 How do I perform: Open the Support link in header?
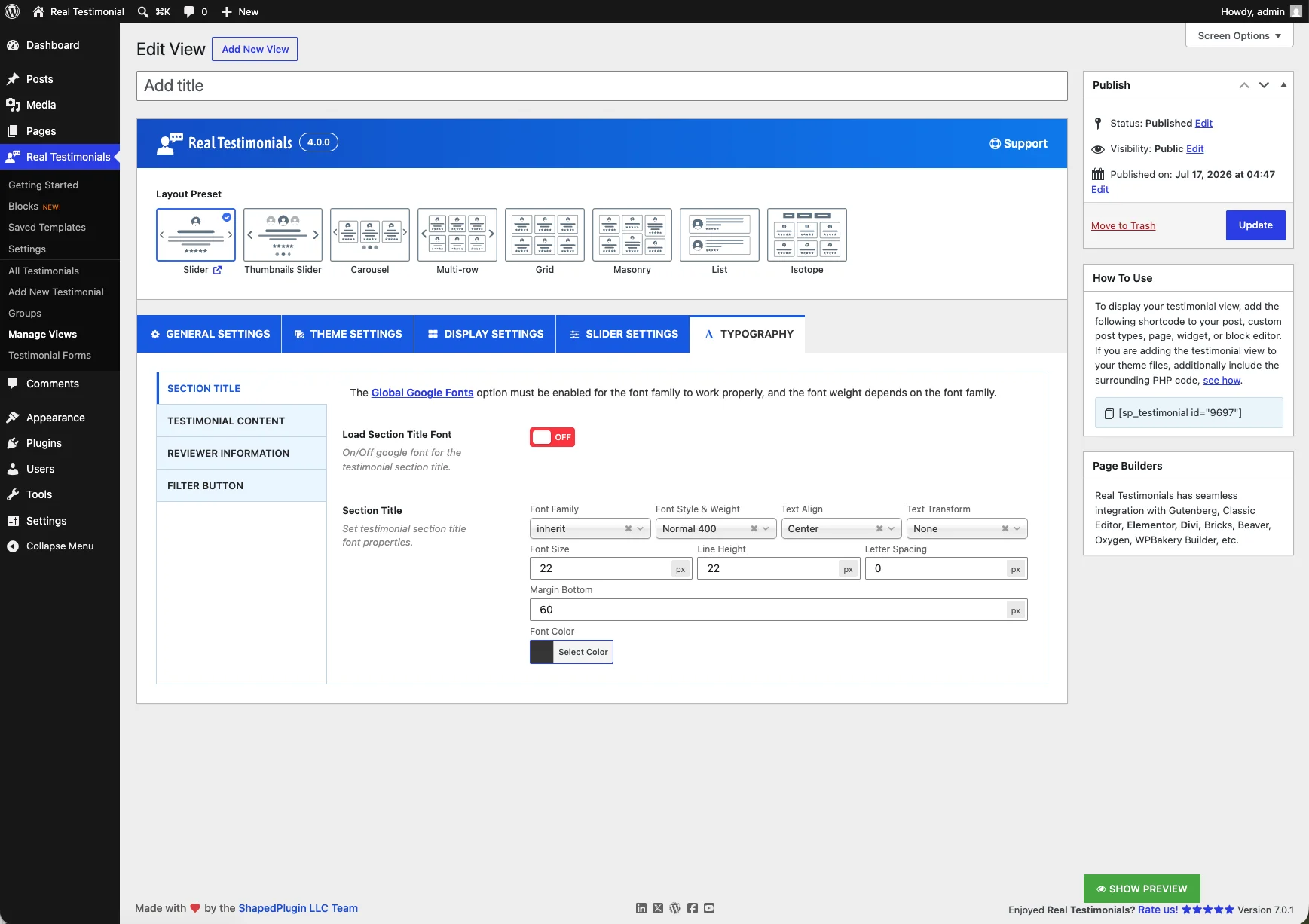1018,144
